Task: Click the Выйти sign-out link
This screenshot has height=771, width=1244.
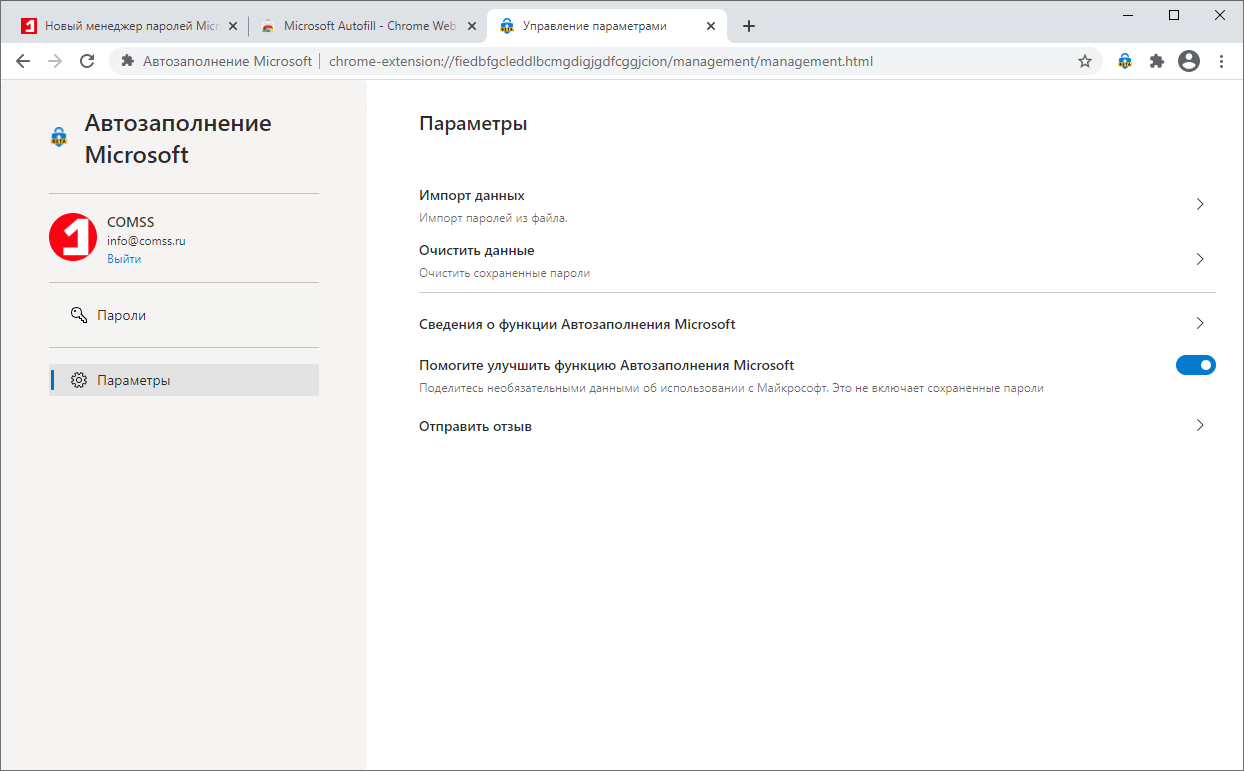Action: [124, 259]
